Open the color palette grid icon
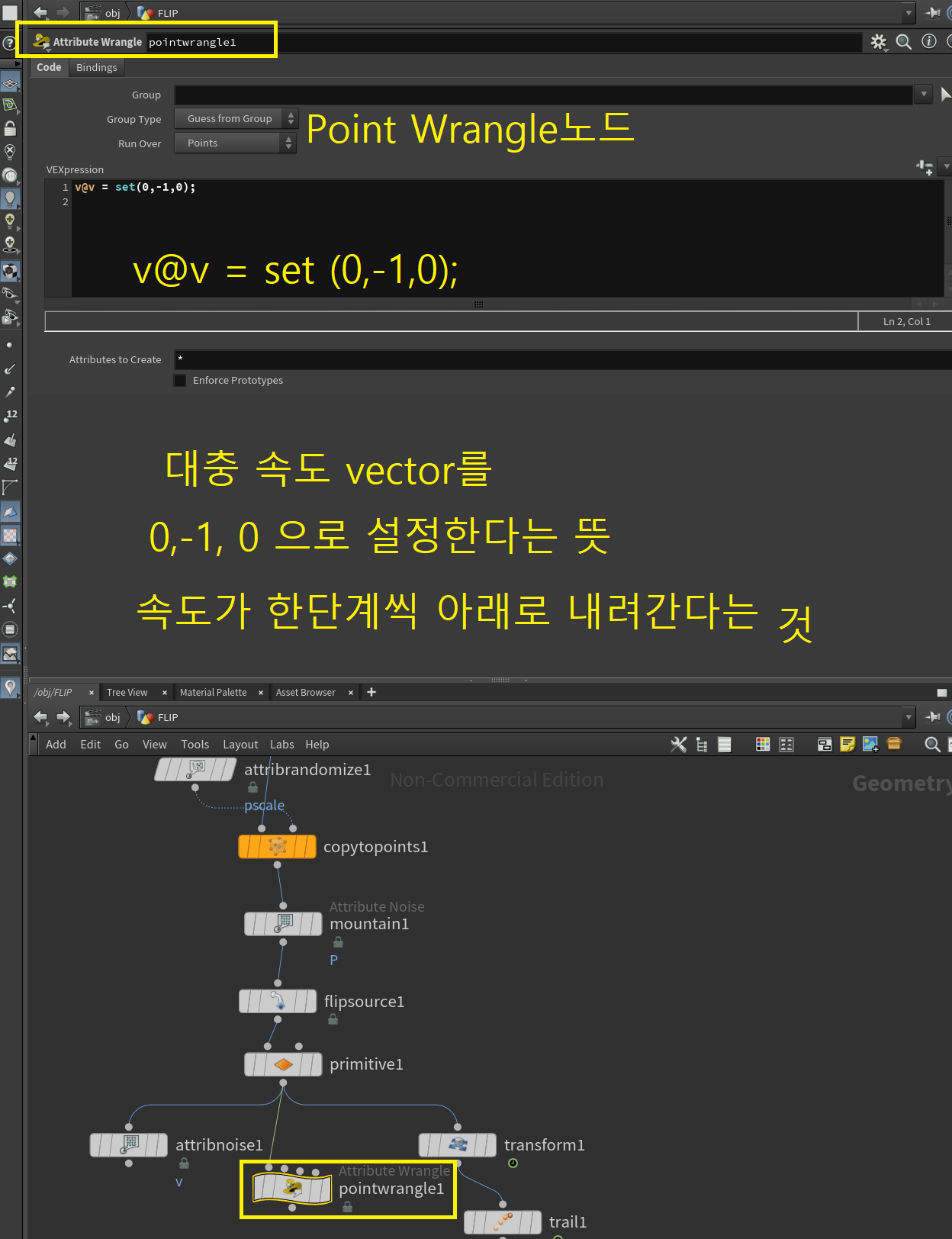Viewport: 952px width, 1239px height. 763,745
